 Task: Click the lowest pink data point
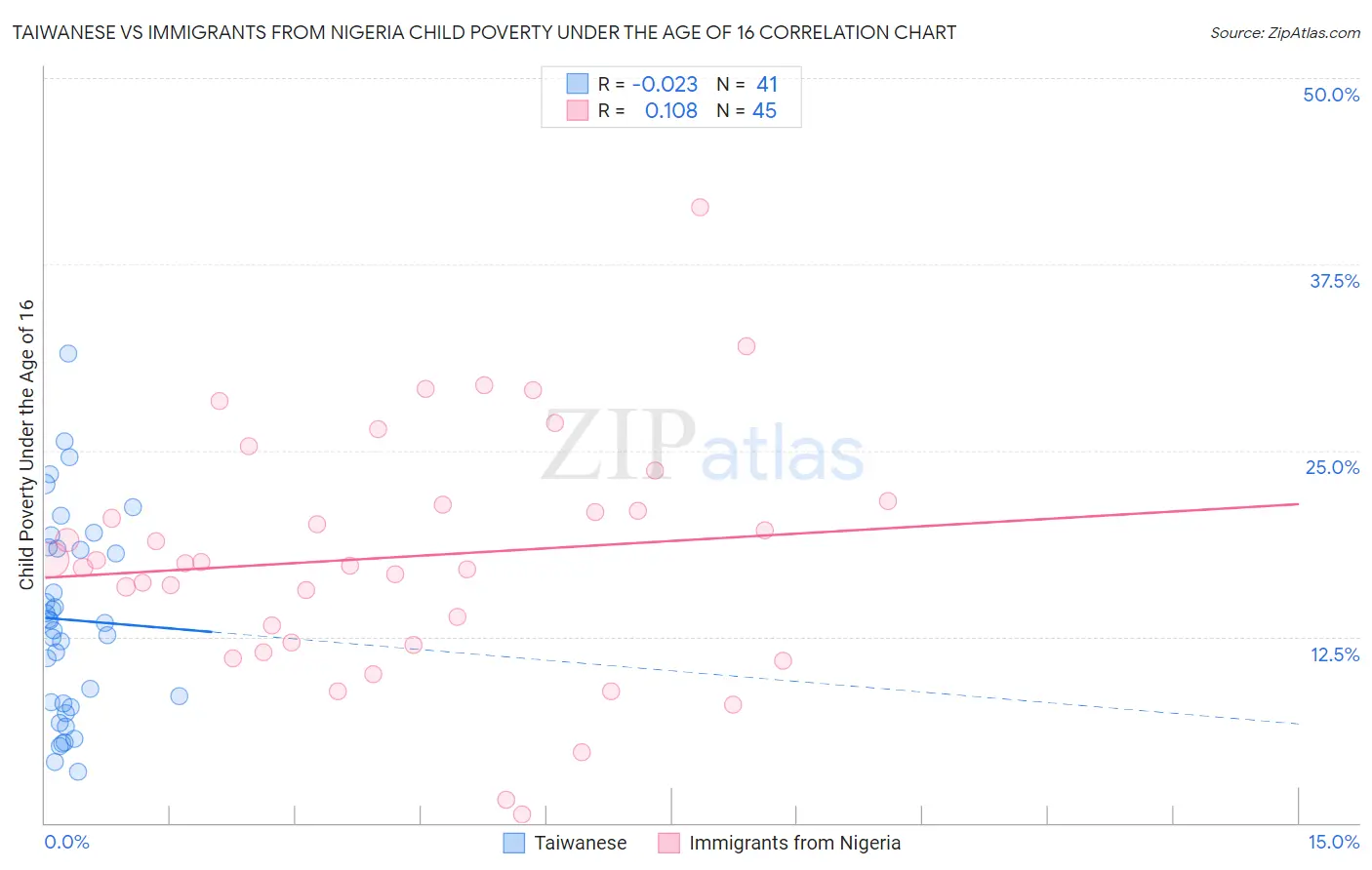tap(522, 814)
